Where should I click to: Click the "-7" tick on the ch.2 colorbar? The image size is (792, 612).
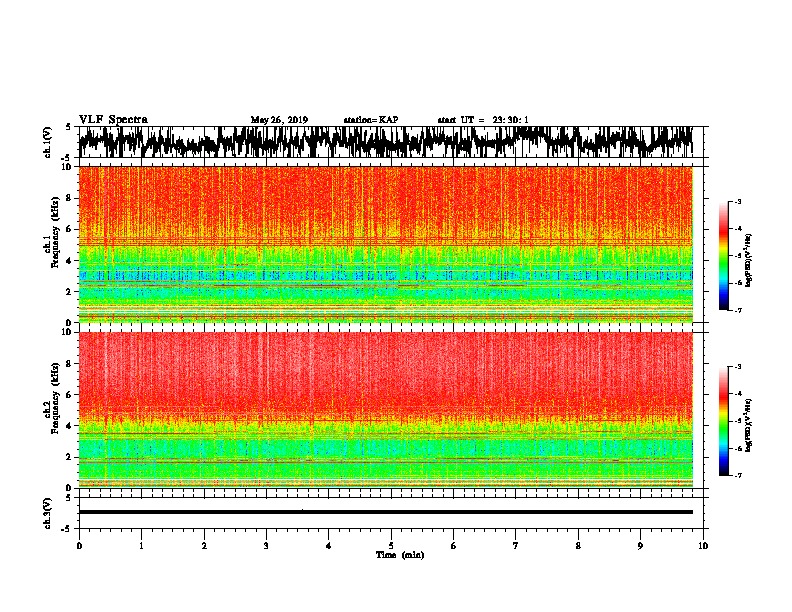tap(738, 475)
